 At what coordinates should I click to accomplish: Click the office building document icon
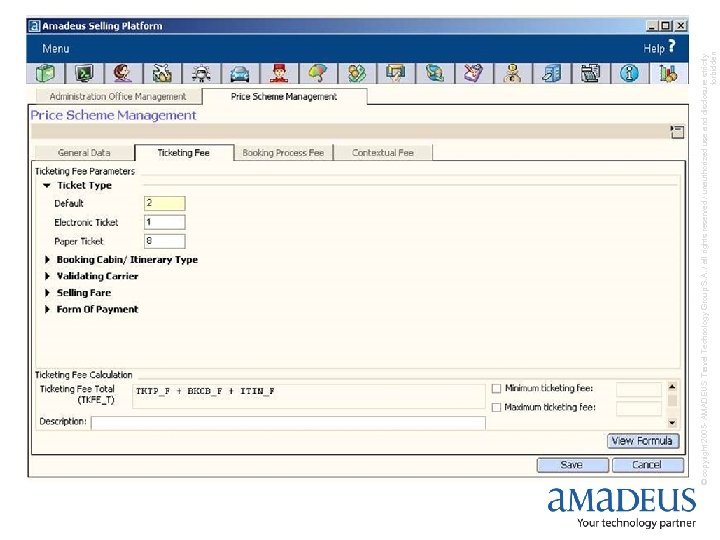coord(551,73)
